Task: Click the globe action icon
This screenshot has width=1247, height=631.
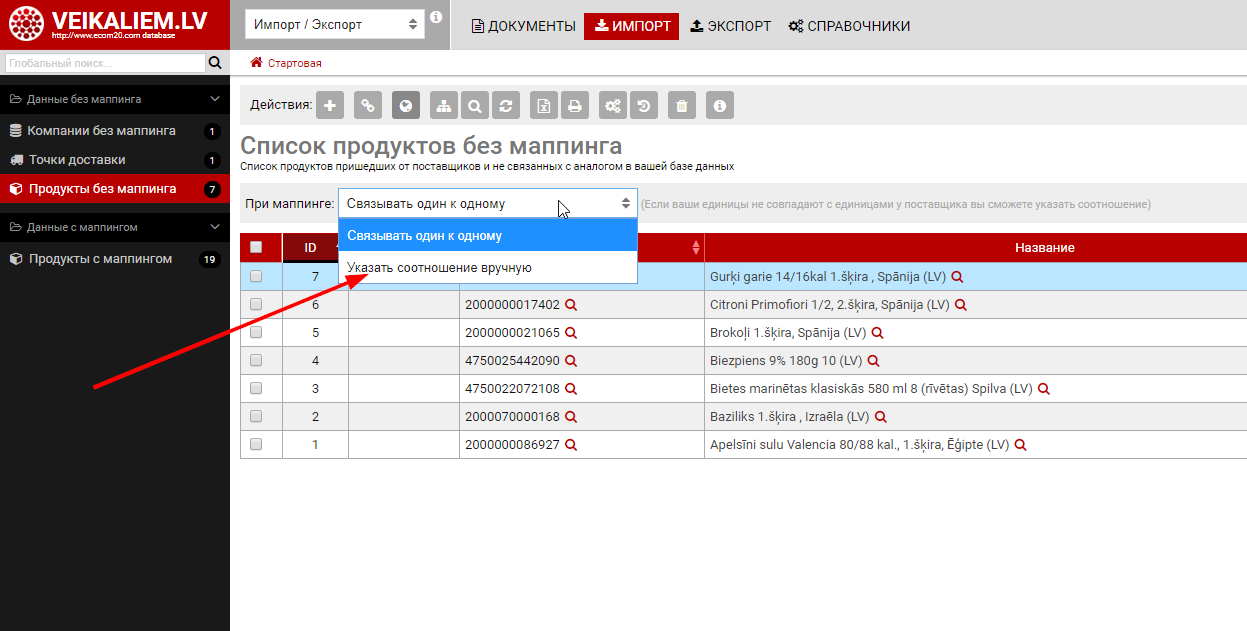Action: (x=405, y=105)
